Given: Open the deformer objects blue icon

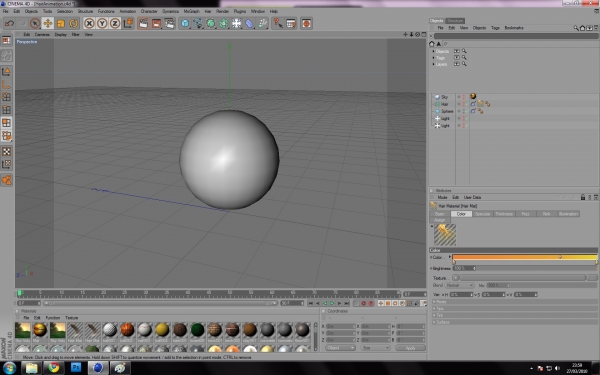Looking at the screenshot, I should [249, 23].
